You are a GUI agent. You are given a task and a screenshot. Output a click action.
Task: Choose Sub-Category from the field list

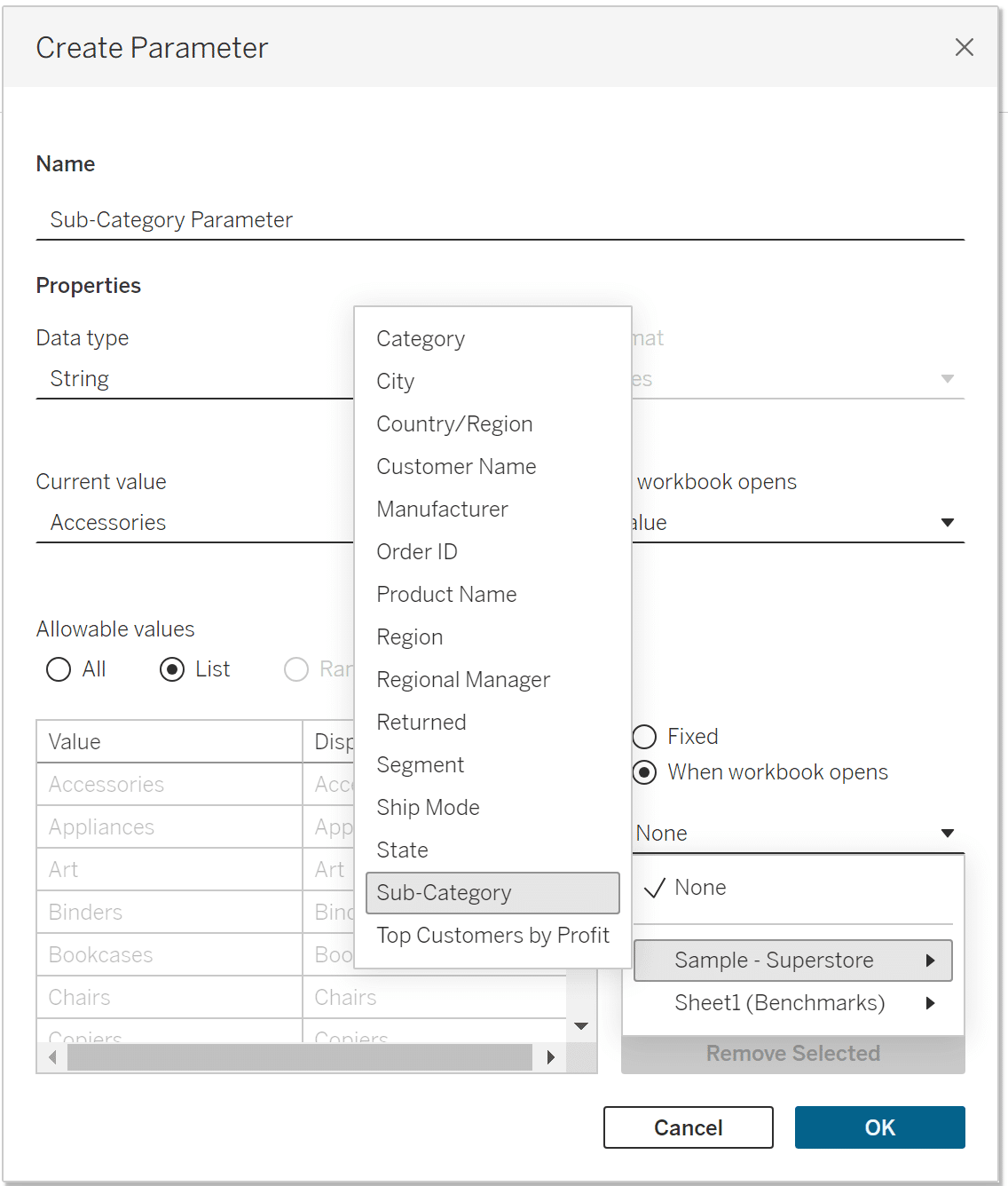click(492, 893)
